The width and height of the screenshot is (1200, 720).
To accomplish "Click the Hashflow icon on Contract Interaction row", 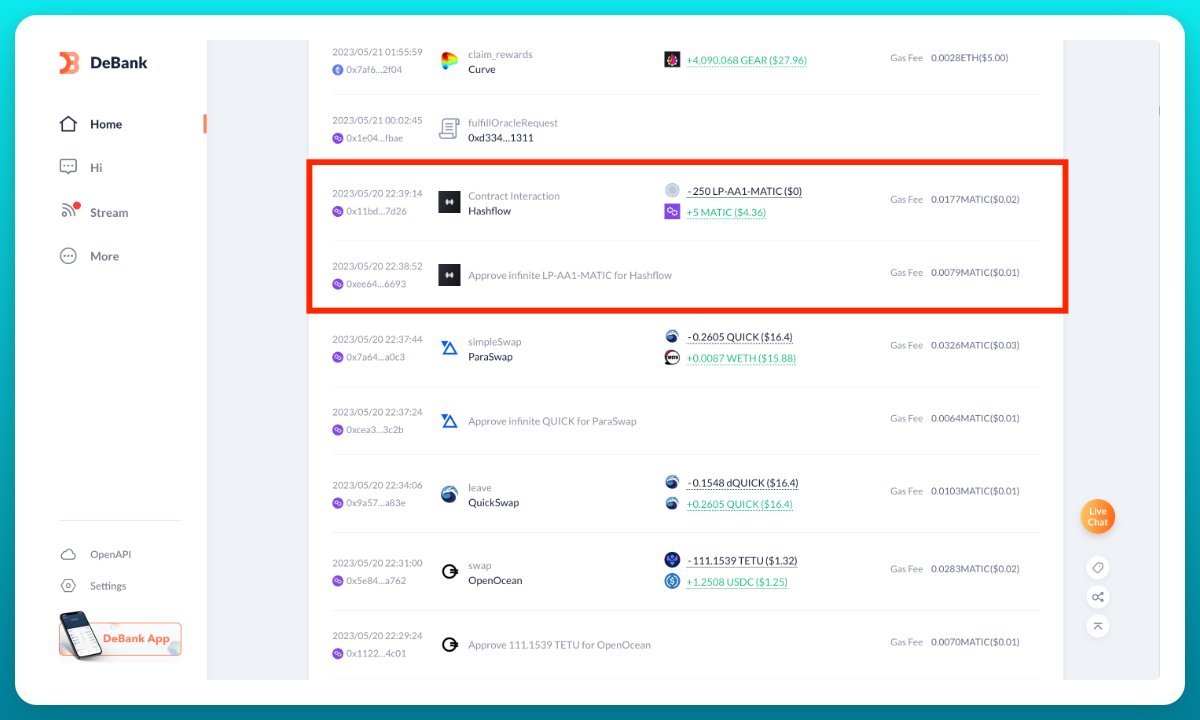I will (449, 202).
